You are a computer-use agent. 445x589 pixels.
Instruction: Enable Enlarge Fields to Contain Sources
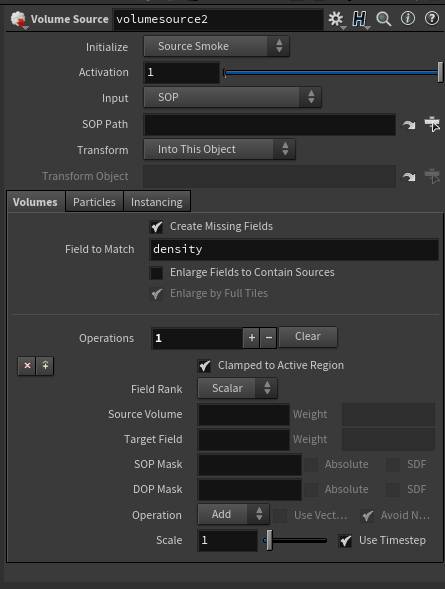pos(156,273)
